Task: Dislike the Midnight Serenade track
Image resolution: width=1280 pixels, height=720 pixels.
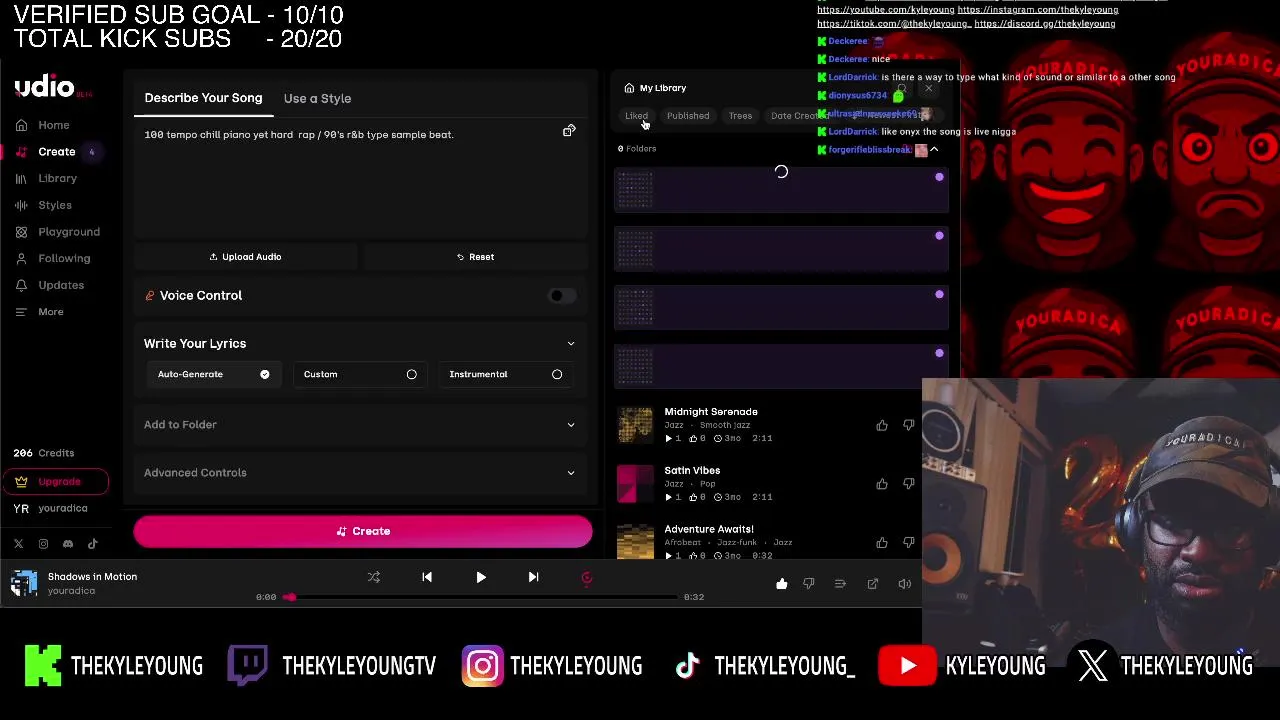Action: pyautogui.click(x=908, y=425)
